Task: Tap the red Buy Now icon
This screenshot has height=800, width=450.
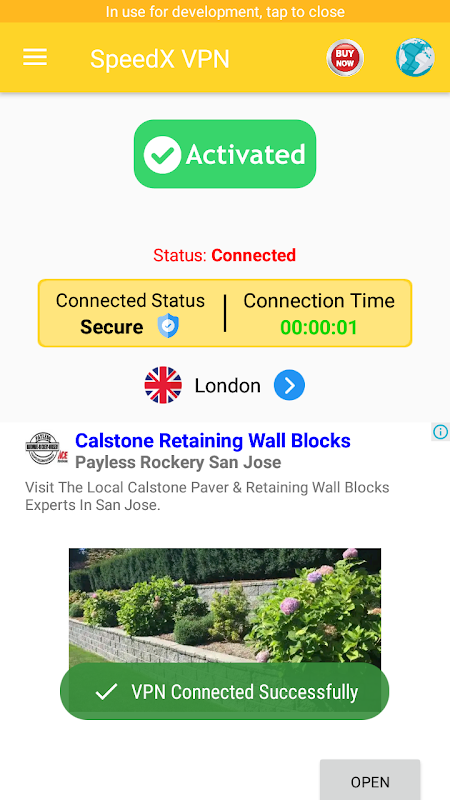Action: coord(345,58)
